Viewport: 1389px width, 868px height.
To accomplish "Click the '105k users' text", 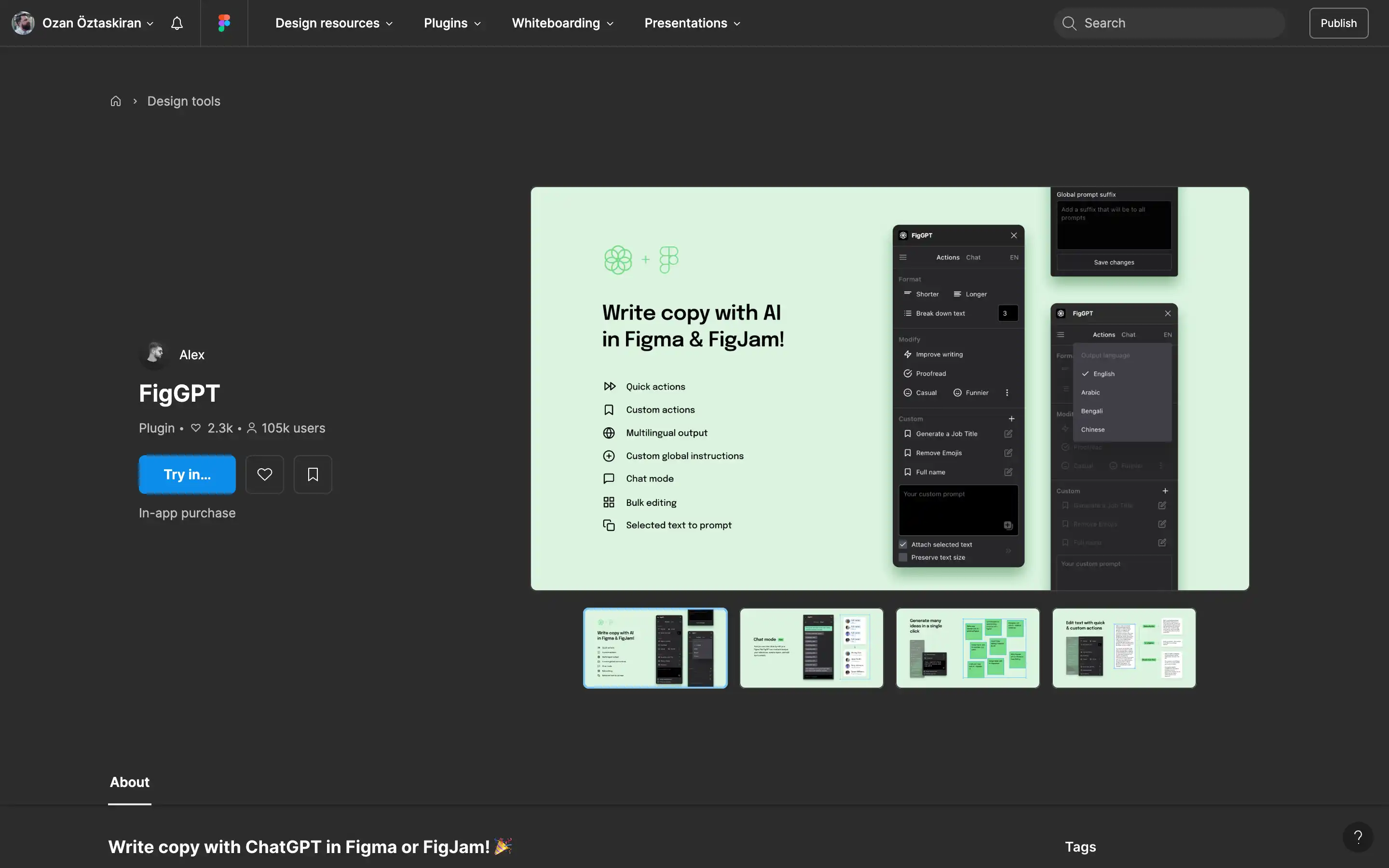I will [x=293, y=428].
